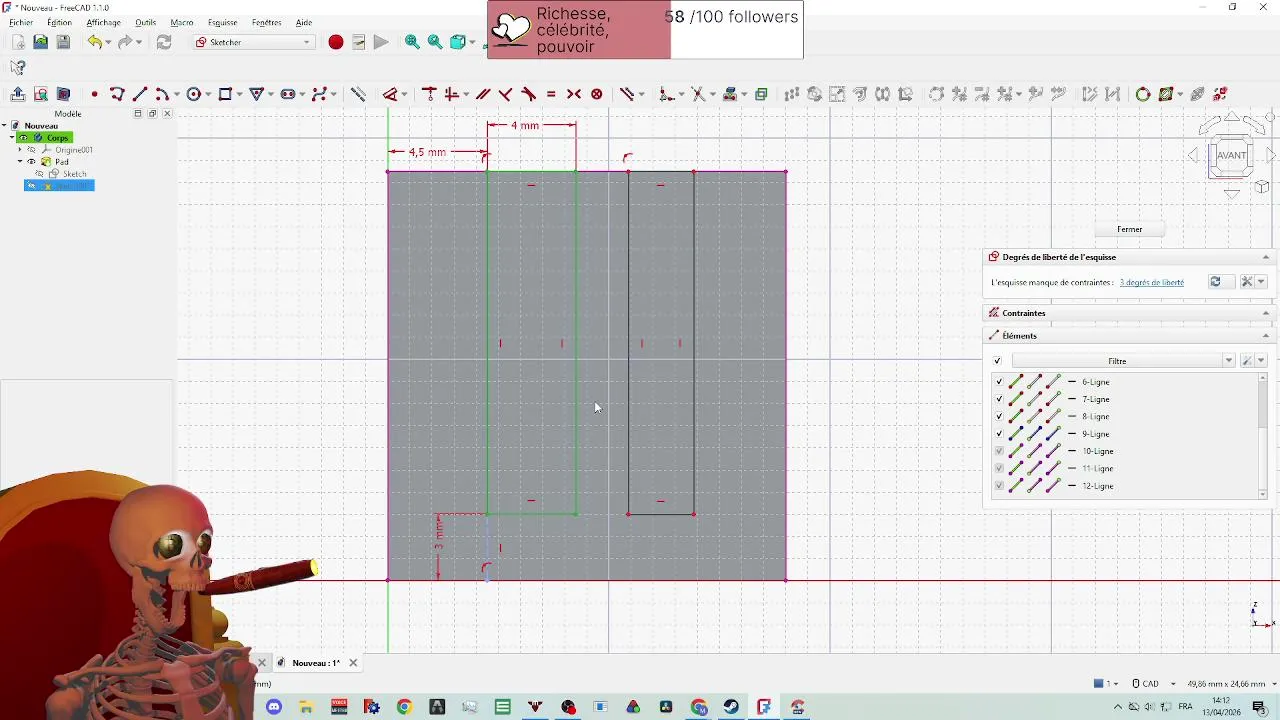Image resolution: width=1280 pixels, height=720 pixels.
Task: Zoom to fit all content
Action: (412, 42)
